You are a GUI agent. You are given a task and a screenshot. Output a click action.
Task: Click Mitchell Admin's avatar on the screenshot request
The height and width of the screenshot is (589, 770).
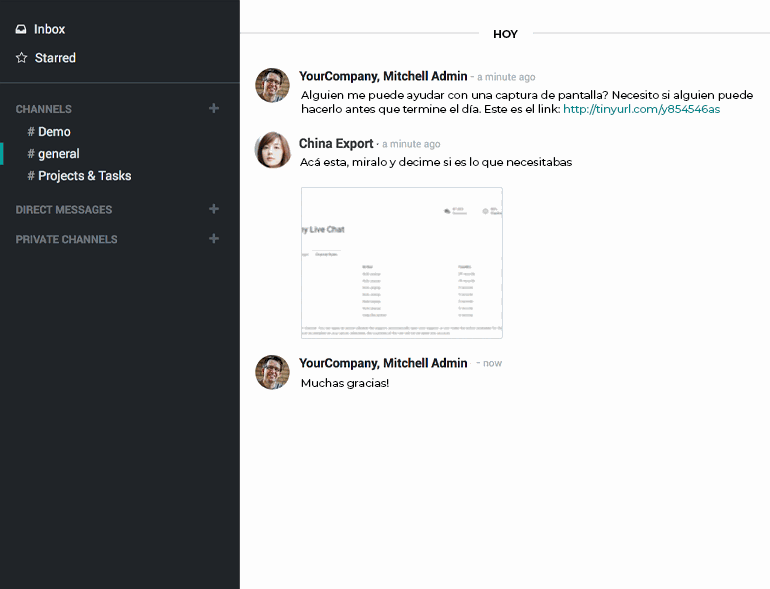pos(272,85)
